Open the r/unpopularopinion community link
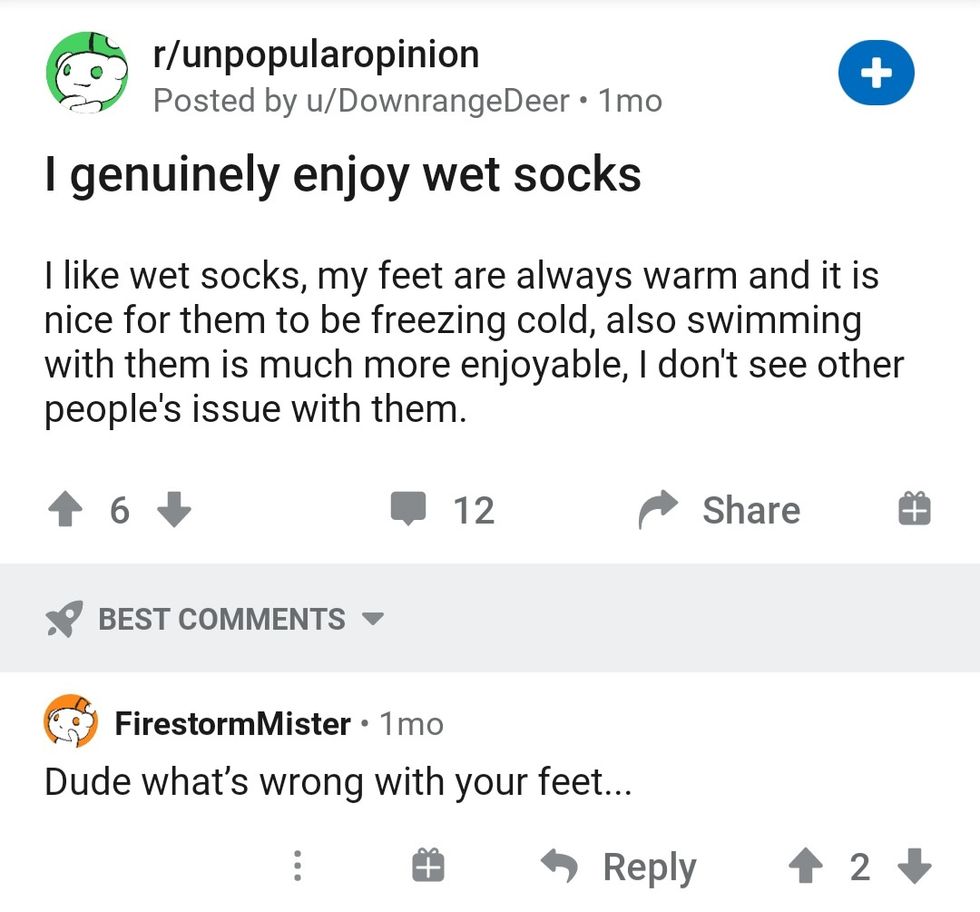The image size is (980, 912). pyautogui.click(x=316, y=55)
